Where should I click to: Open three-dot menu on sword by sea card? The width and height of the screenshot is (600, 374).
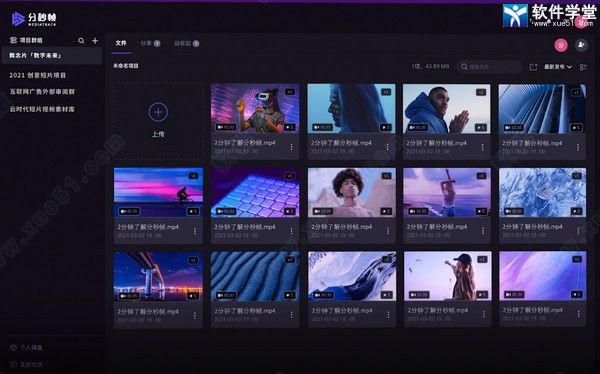483,231
